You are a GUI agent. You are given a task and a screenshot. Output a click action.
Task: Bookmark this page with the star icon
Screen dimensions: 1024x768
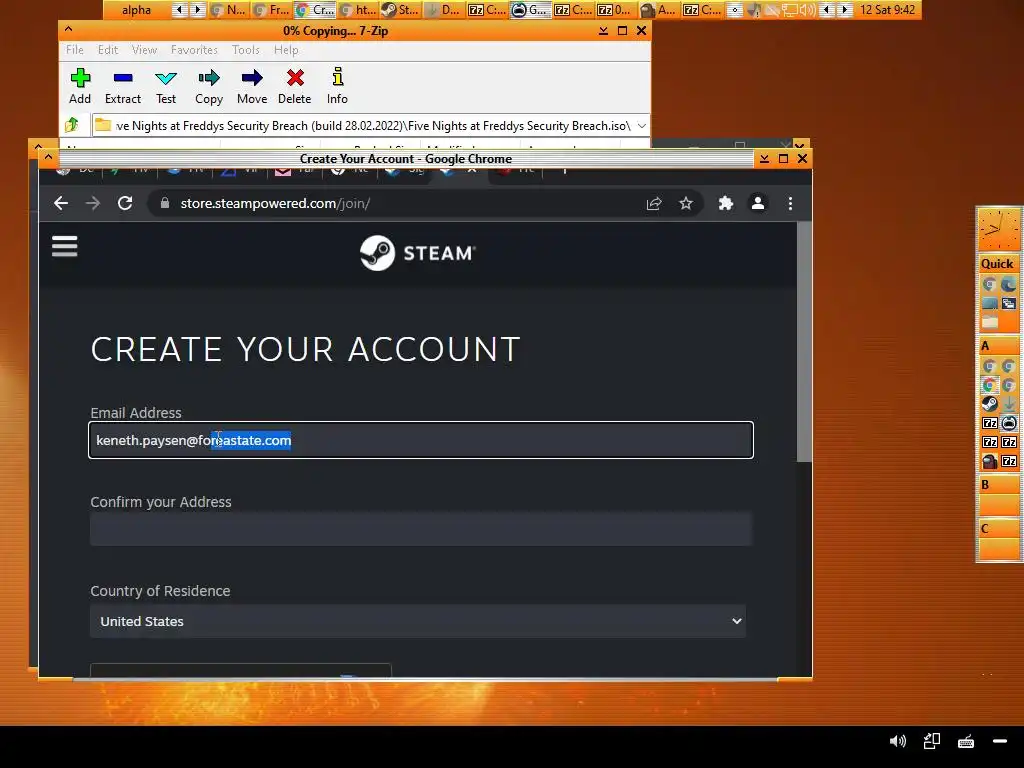(686, 203)
